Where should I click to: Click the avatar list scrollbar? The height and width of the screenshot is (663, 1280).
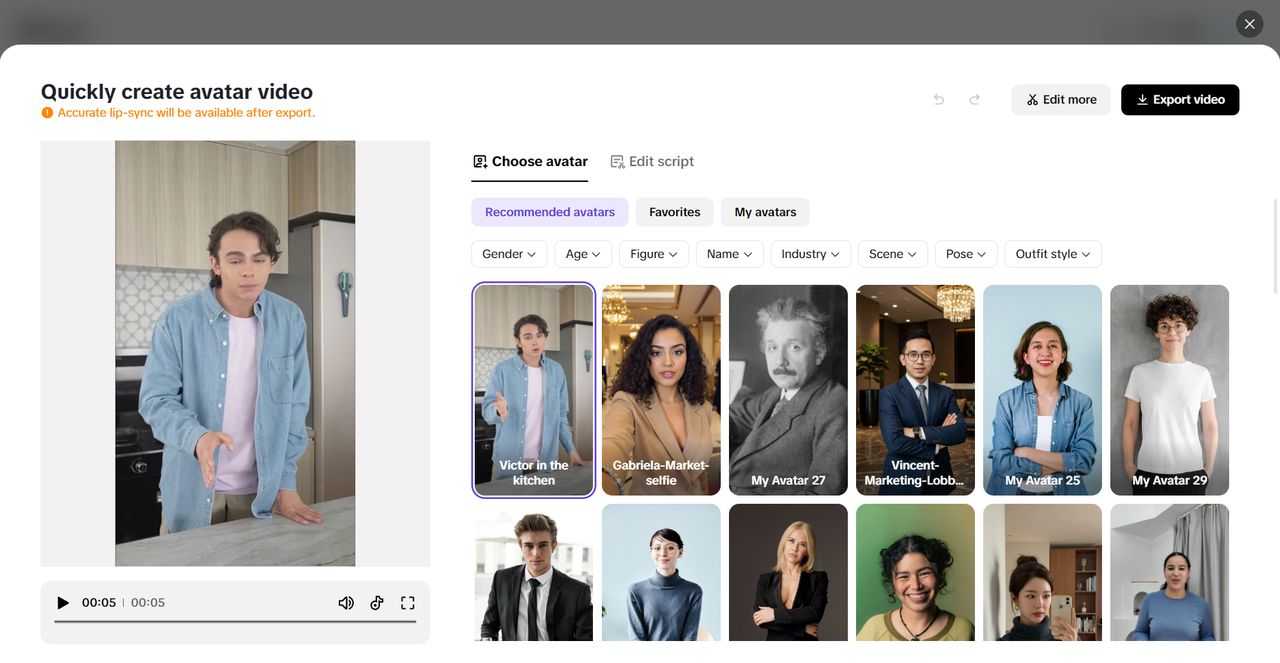(x=1275, y=247)
